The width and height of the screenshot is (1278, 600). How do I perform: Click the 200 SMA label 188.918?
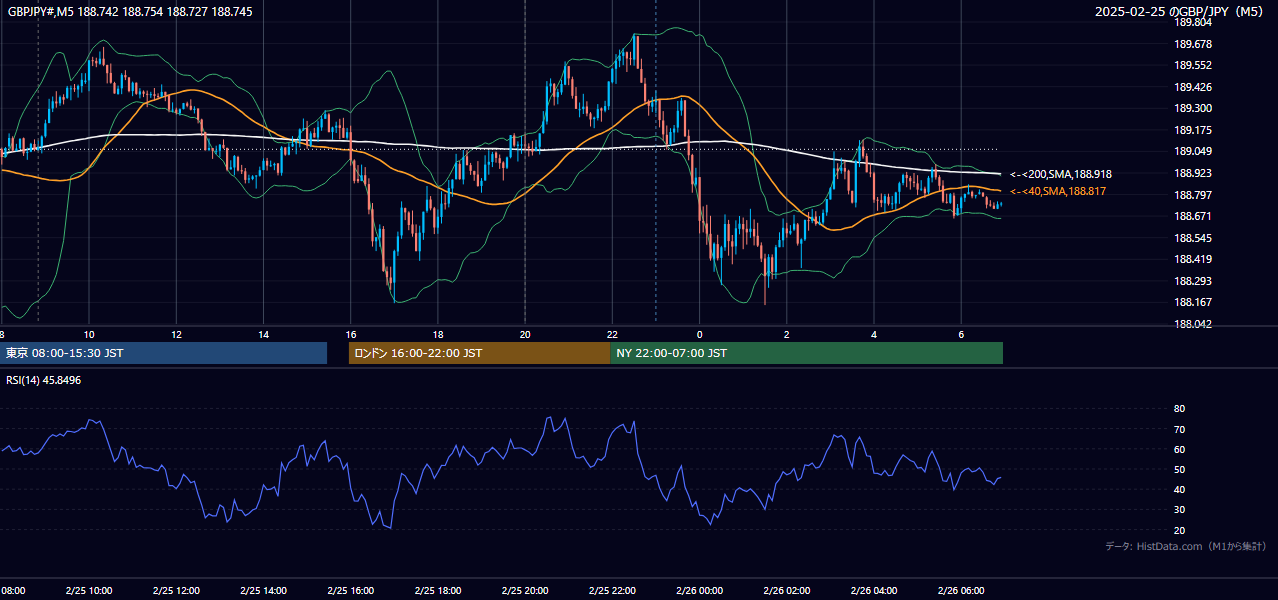(x=1061, y=174)
